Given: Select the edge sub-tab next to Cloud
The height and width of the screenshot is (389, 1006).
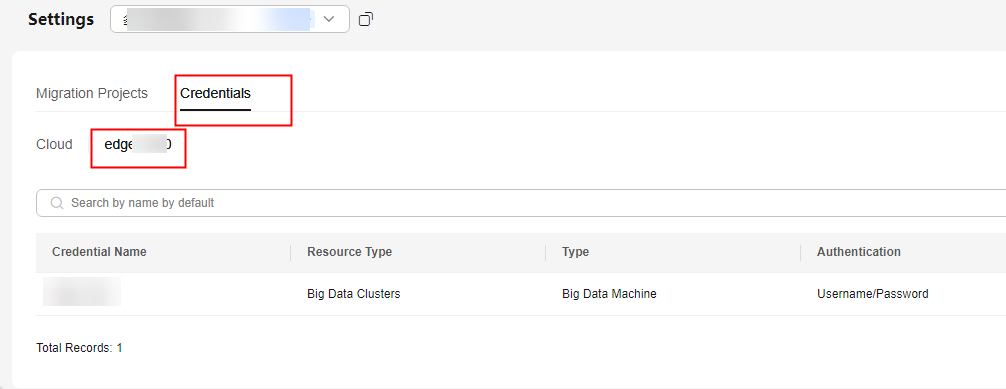Looking at the screenshot, I should (138, 144).
